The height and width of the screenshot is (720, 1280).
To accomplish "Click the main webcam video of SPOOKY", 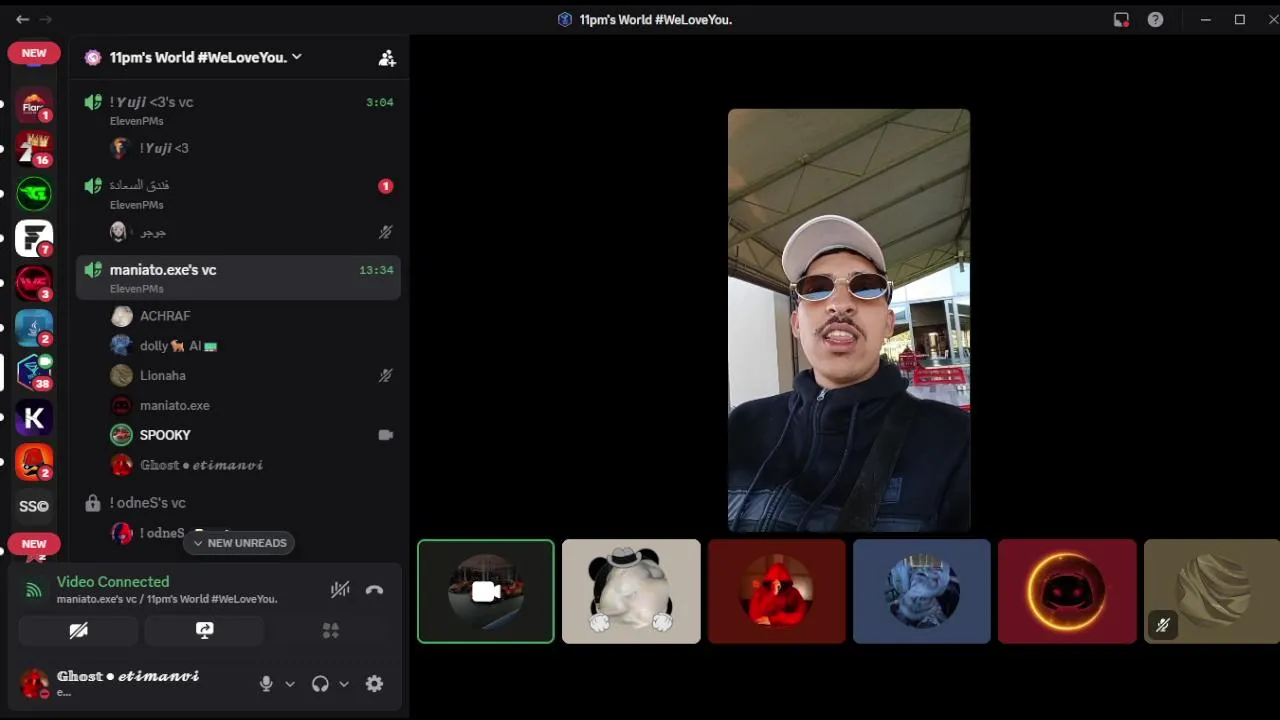I will (849, 320).
